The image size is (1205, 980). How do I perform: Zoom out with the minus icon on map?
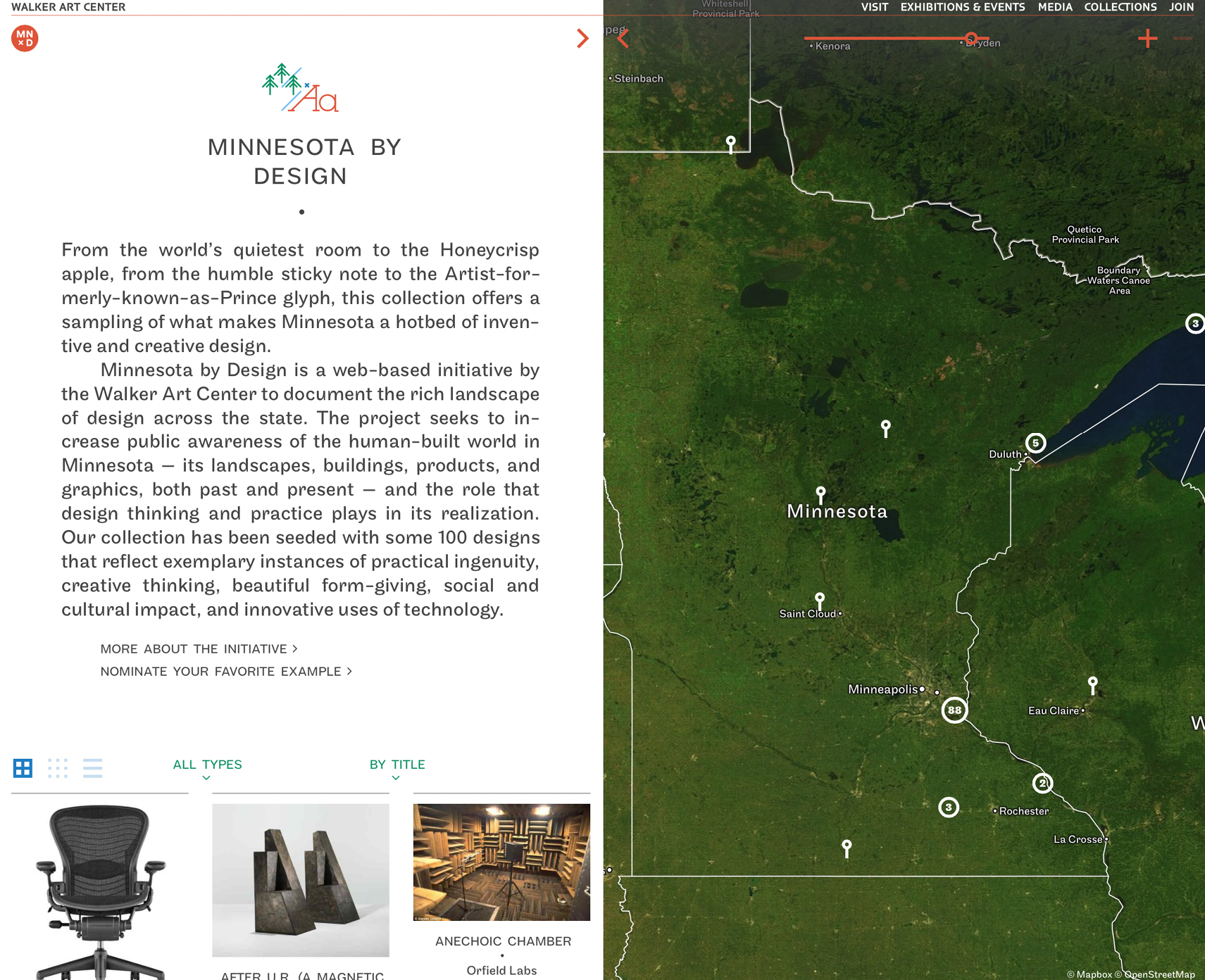1183,38
